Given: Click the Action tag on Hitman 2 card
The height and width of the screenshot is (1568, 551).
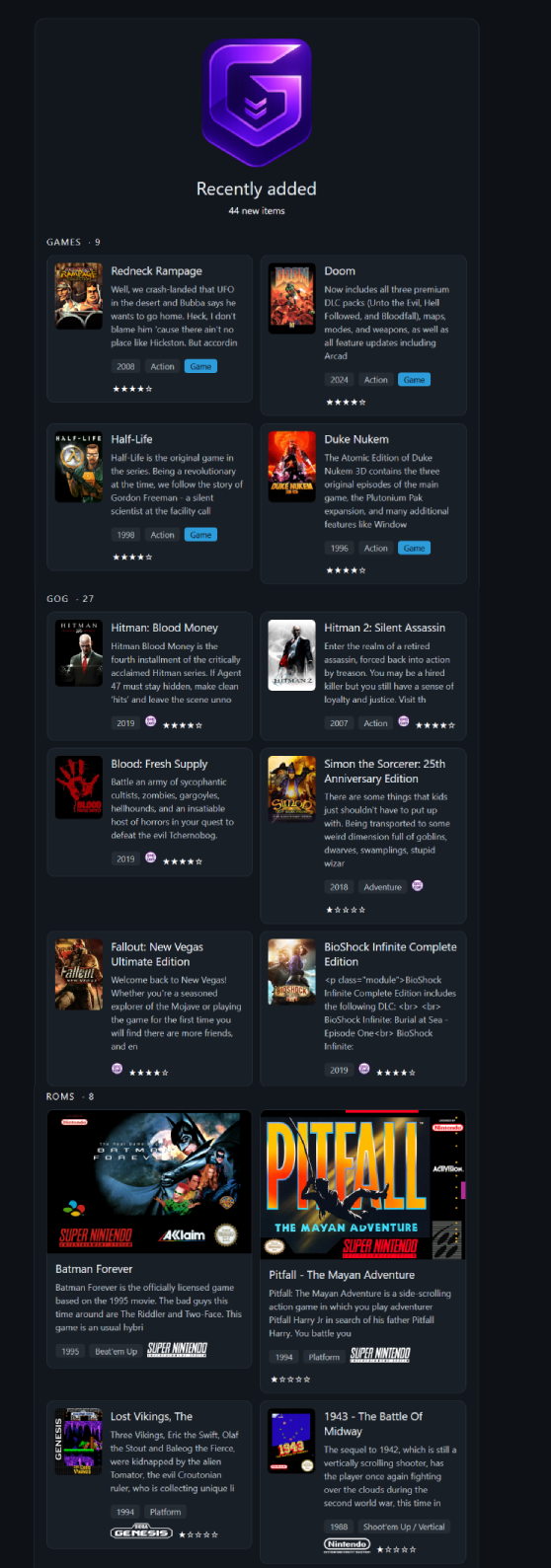Looking at the screenshot, I should 375,723.
